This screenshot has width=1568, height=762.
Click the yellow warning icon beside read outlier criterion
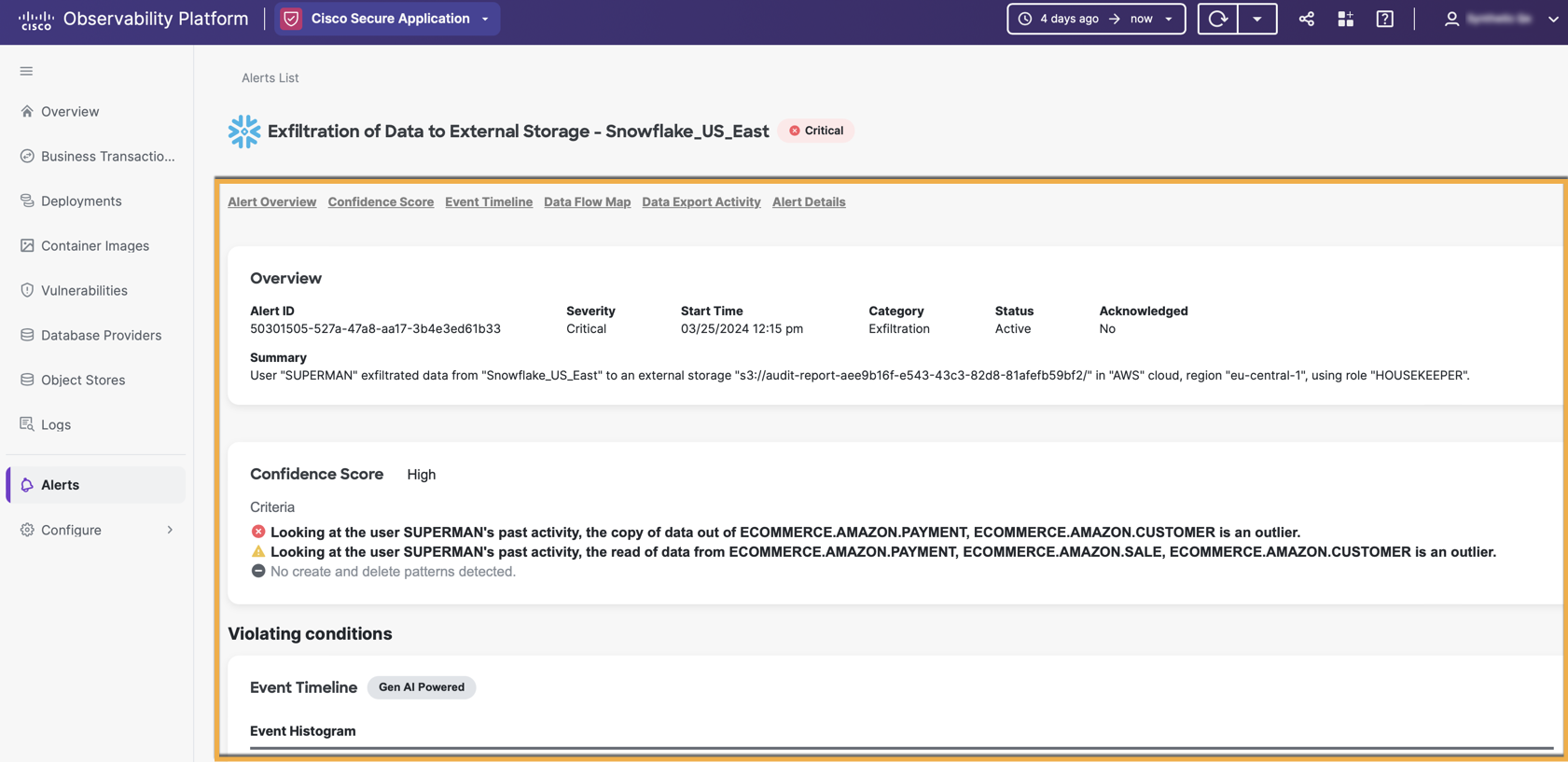pos(258,551)
